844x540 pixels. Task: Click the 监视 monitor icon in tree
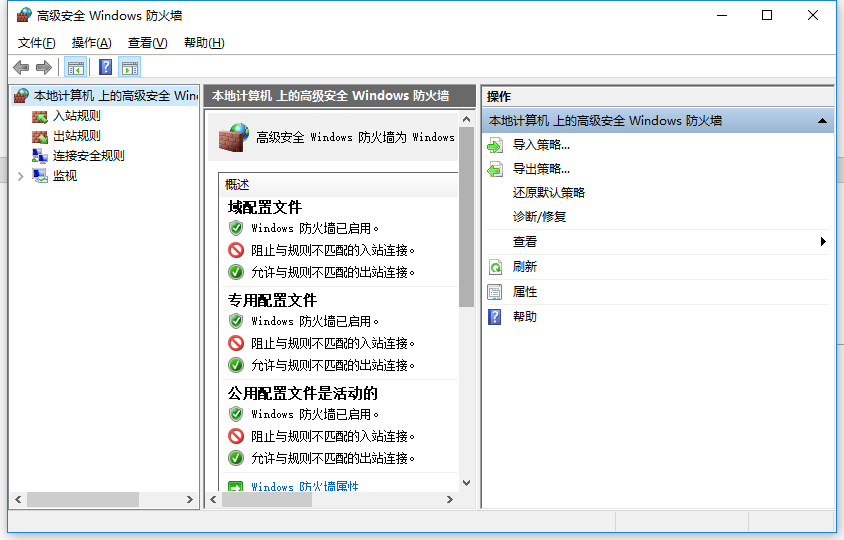point(39,176)
